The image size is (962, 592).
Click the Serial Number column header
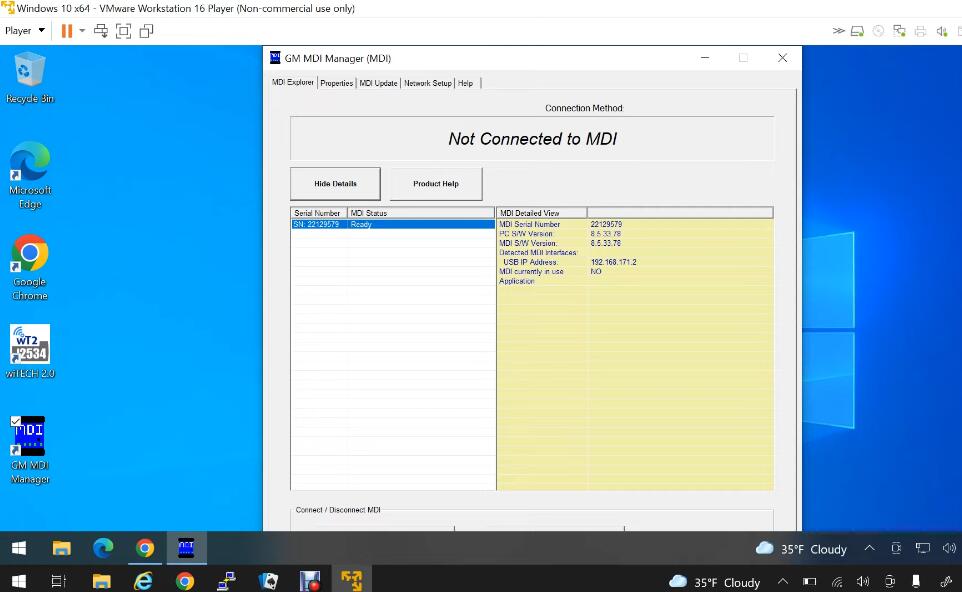pos(318,213)
